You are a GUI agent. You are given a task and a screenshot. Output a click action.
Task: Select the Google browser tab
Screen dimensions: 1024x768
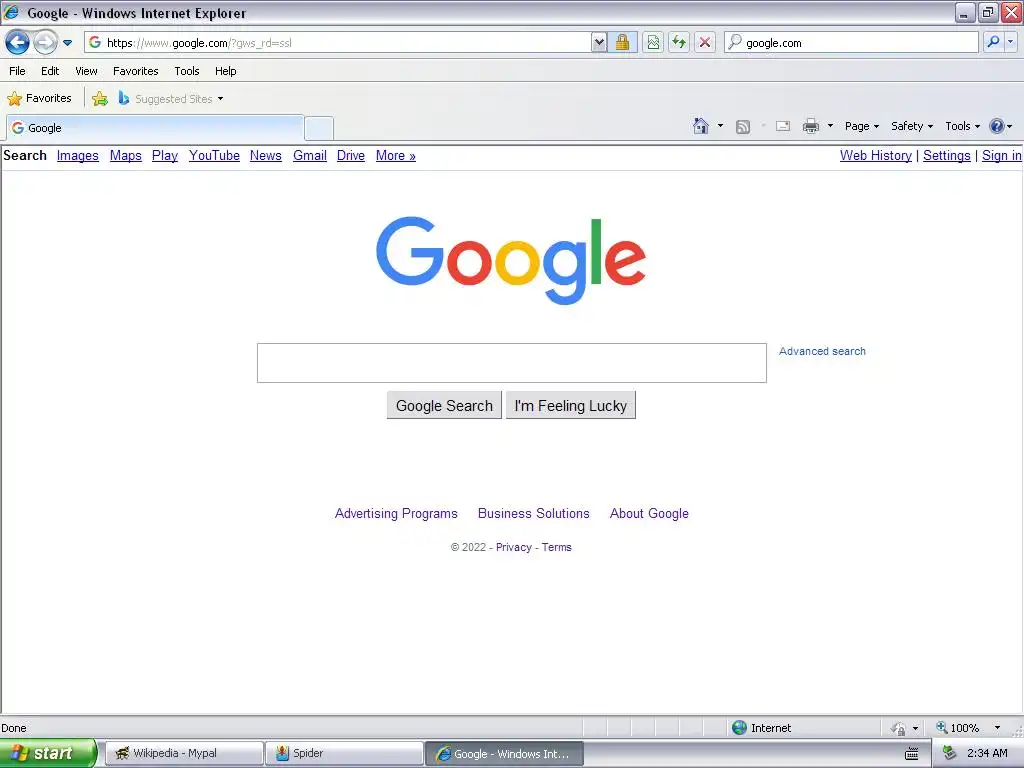[155, 128]
